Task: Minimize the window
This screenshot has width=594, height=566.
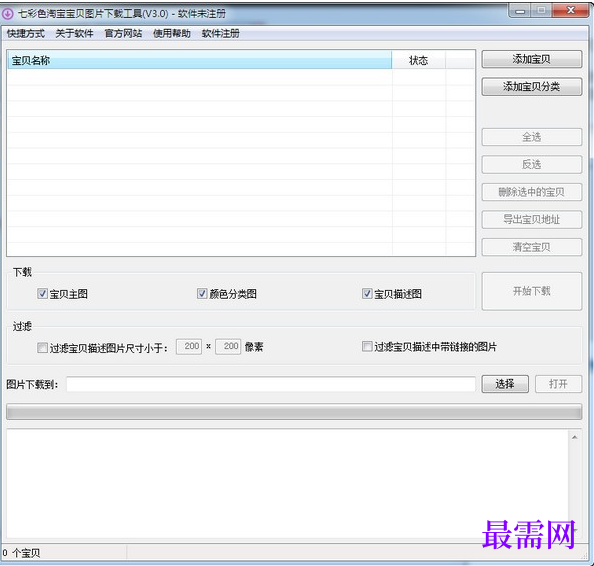Action: tap(520, 11)
